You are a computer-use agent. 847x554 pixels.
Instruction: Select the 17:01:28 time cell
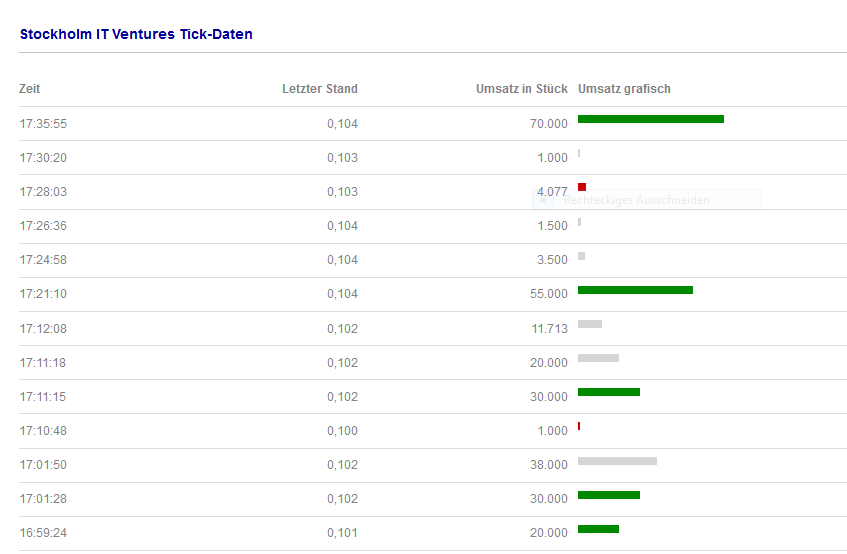tap(43, 498)
